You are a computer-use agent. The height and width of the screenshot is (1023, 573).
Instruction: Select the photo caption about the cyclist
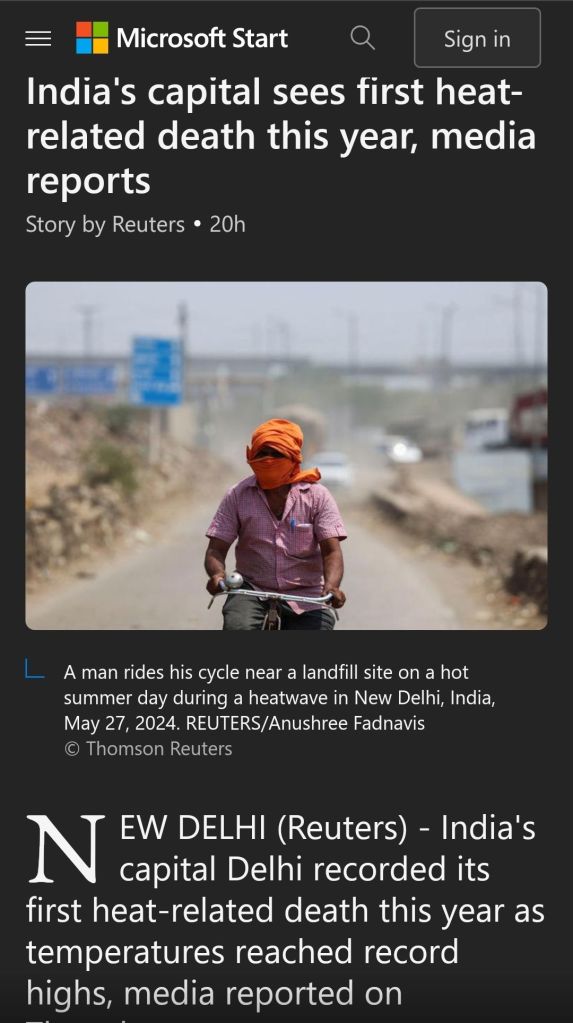point(279,697)
